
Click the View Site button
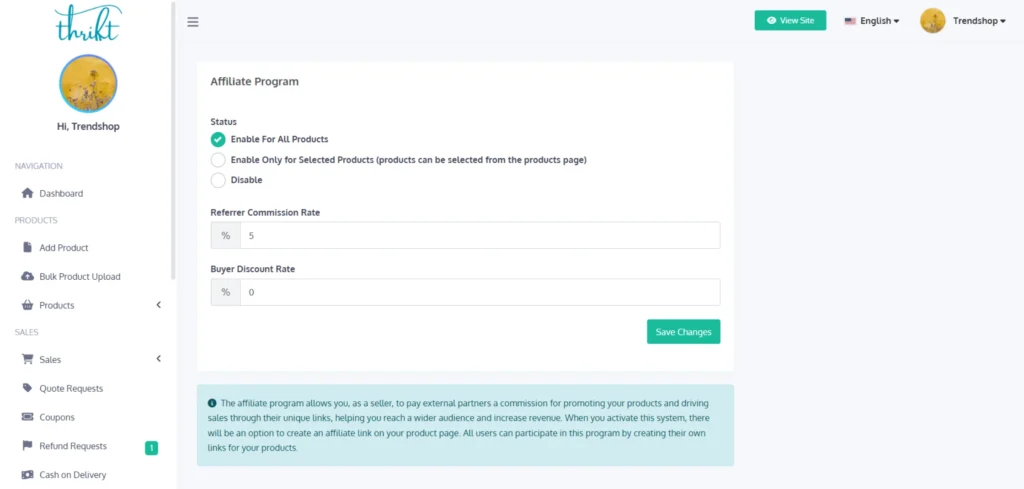click(790, 21)
